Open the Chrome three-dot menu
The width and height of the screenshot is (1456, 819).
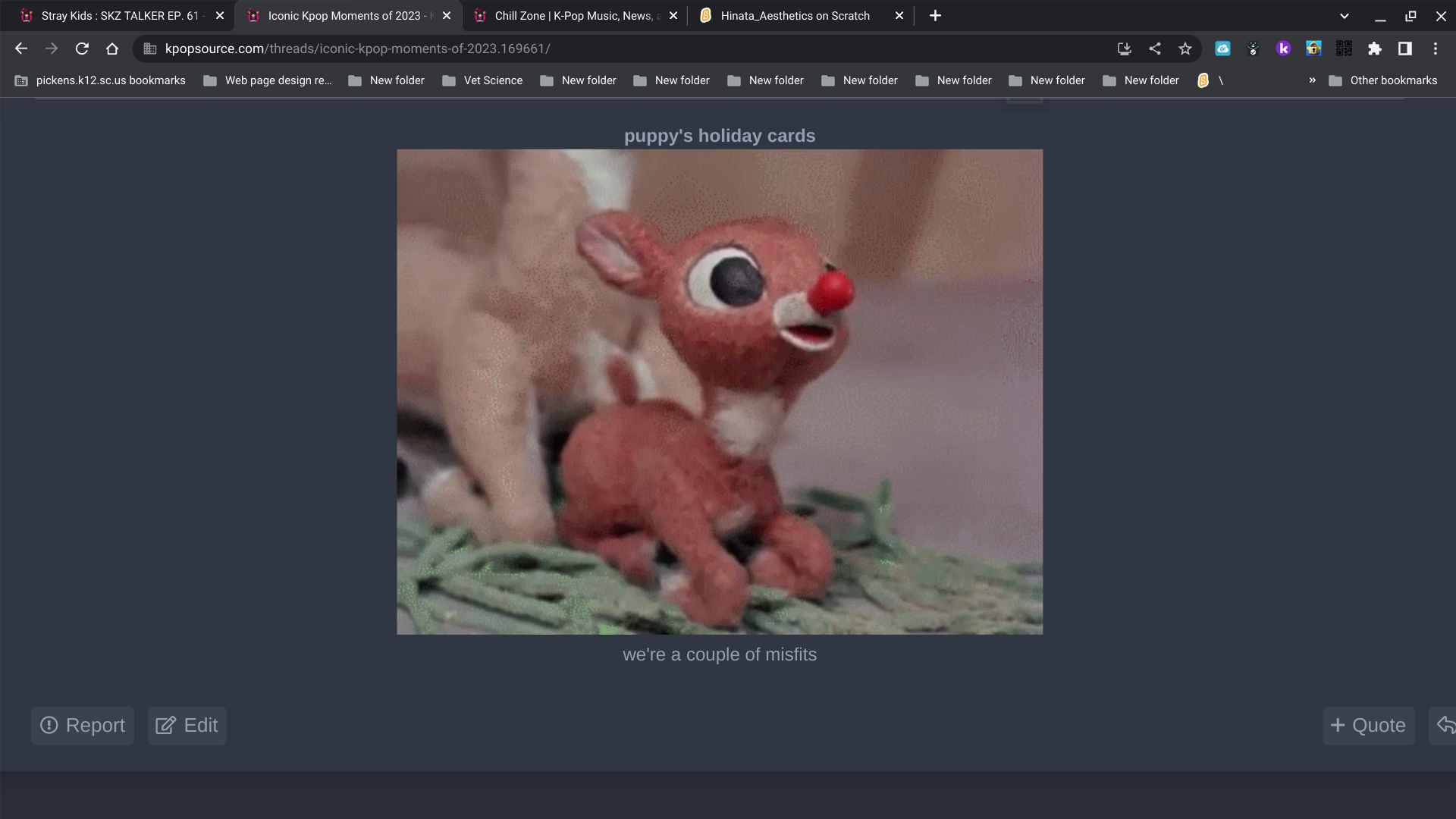[x=1436, y=49]
